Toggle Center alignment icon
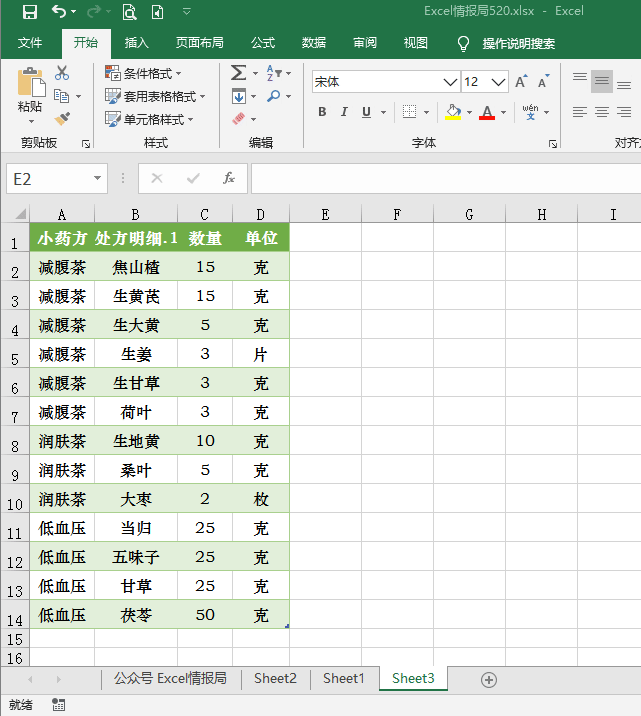The image size is (641, 716). [602, 112]
